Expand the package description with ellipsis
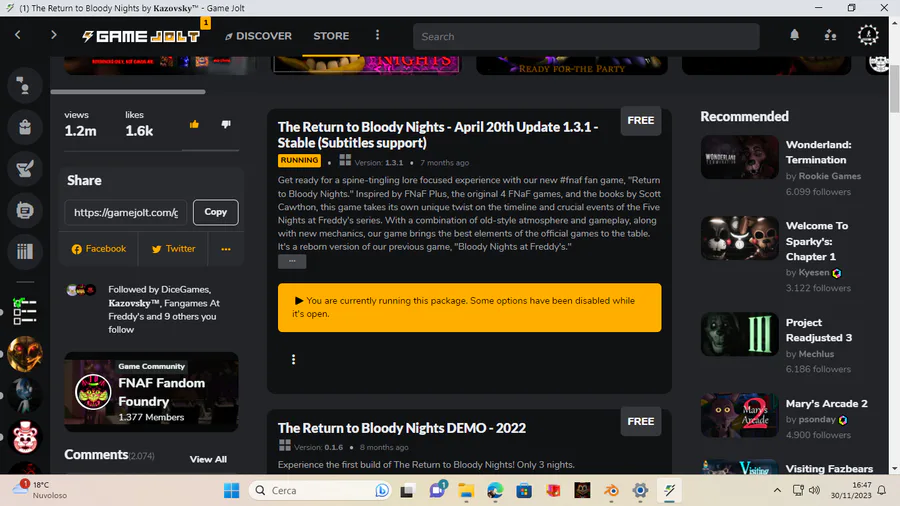This screenshot has height=506, width=900. coord(292,262)
